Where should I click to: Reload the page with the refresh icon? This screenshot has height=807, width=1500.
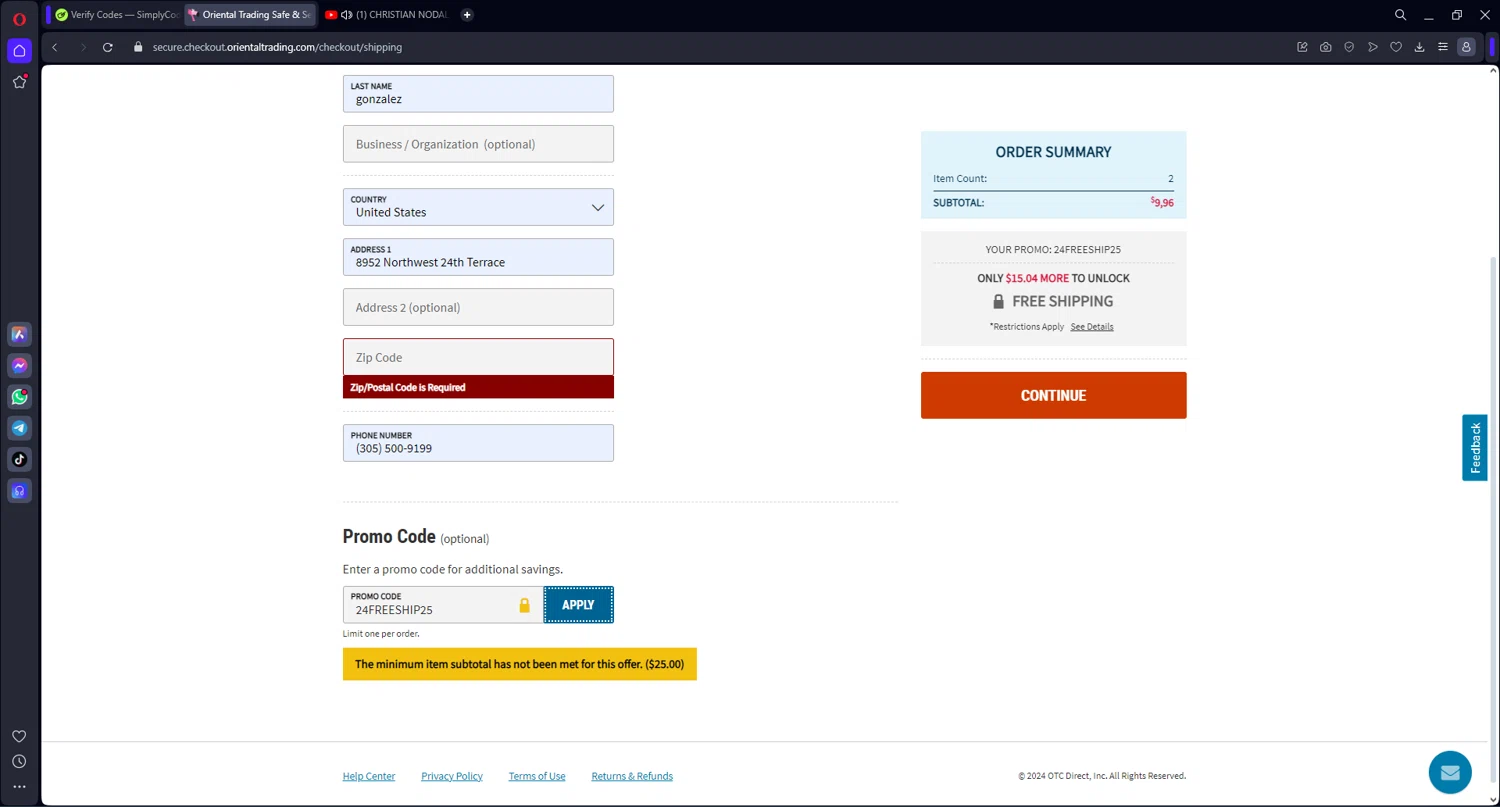(108, 47)
